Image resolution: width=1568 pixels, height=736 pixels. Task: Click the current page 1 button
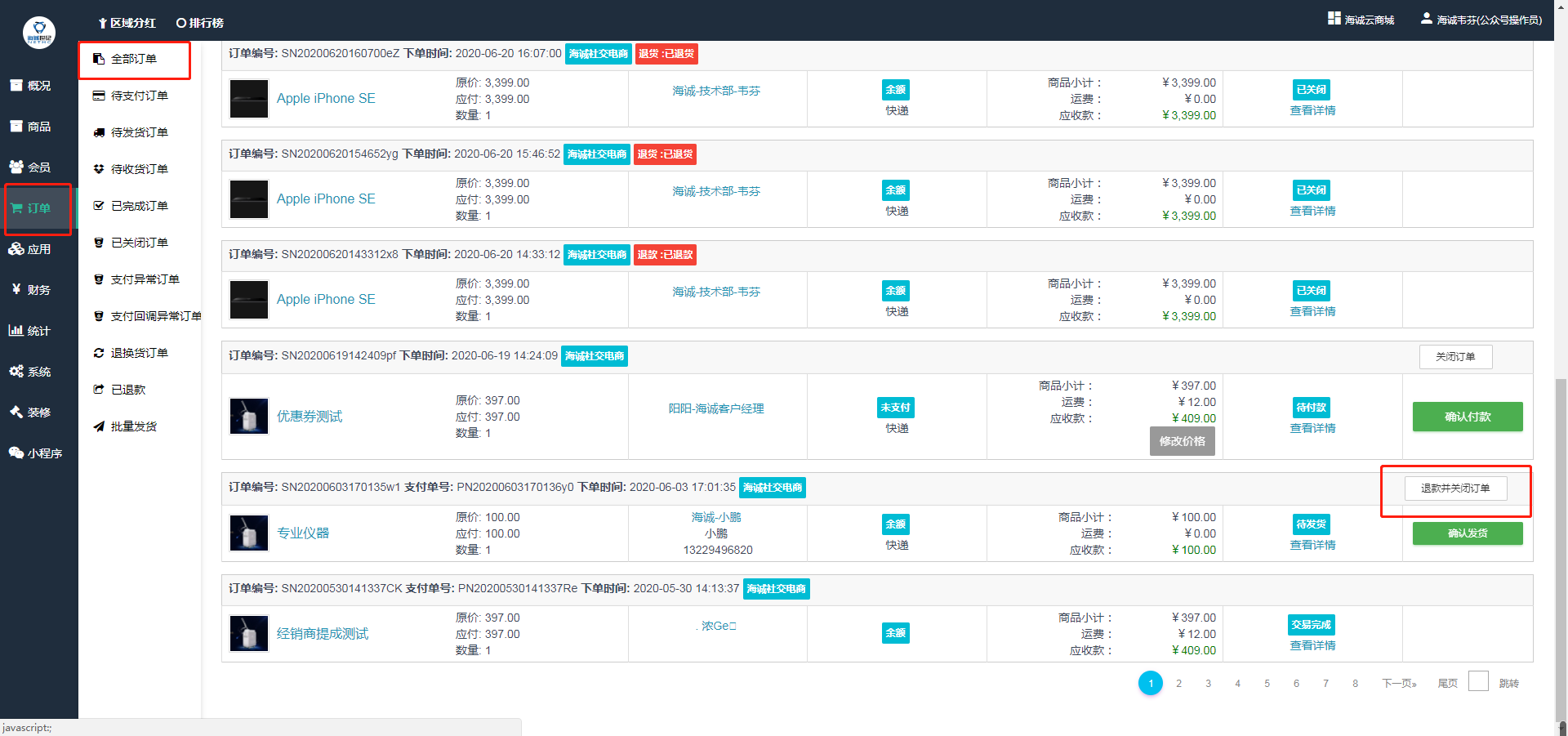[1151, 683]
